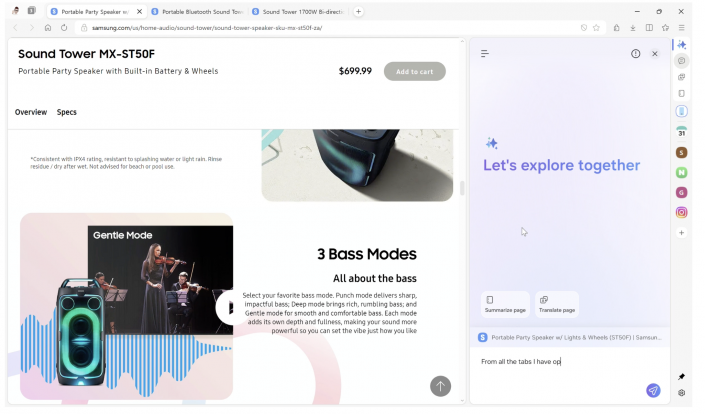Select the Overview tab
The width and height of the screenshot is (705, 414).
tap(30, 112)
